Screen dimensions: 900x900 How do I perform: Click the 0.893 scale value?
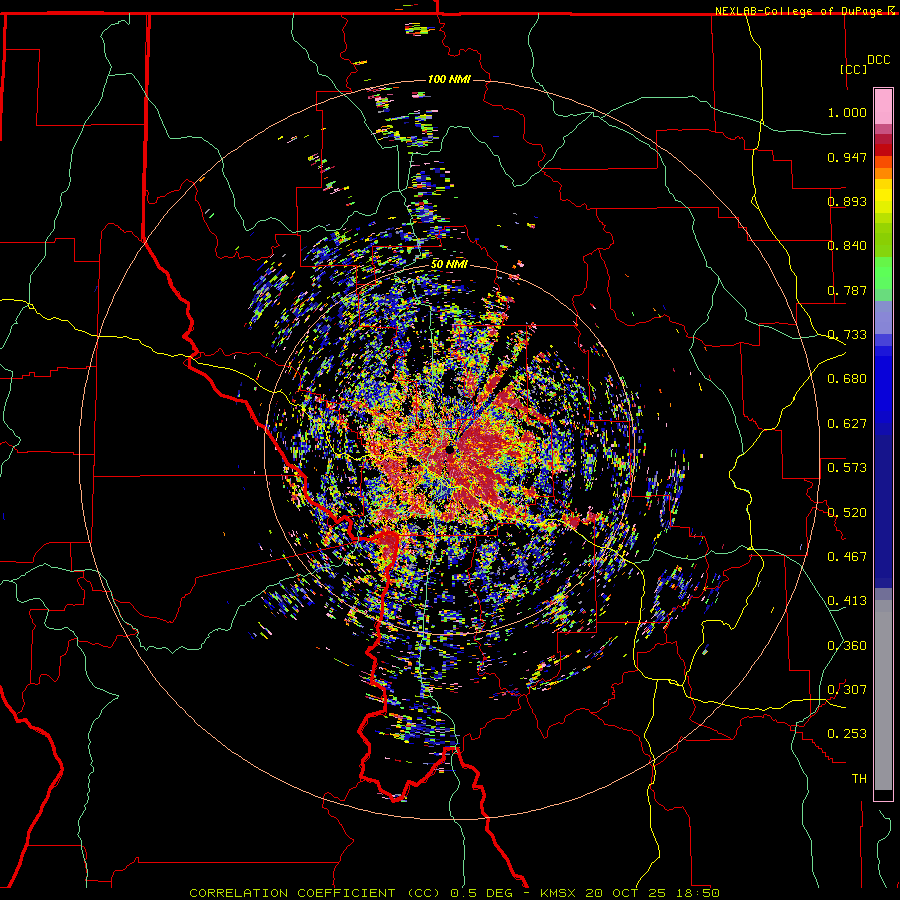[x=847, y=201]
